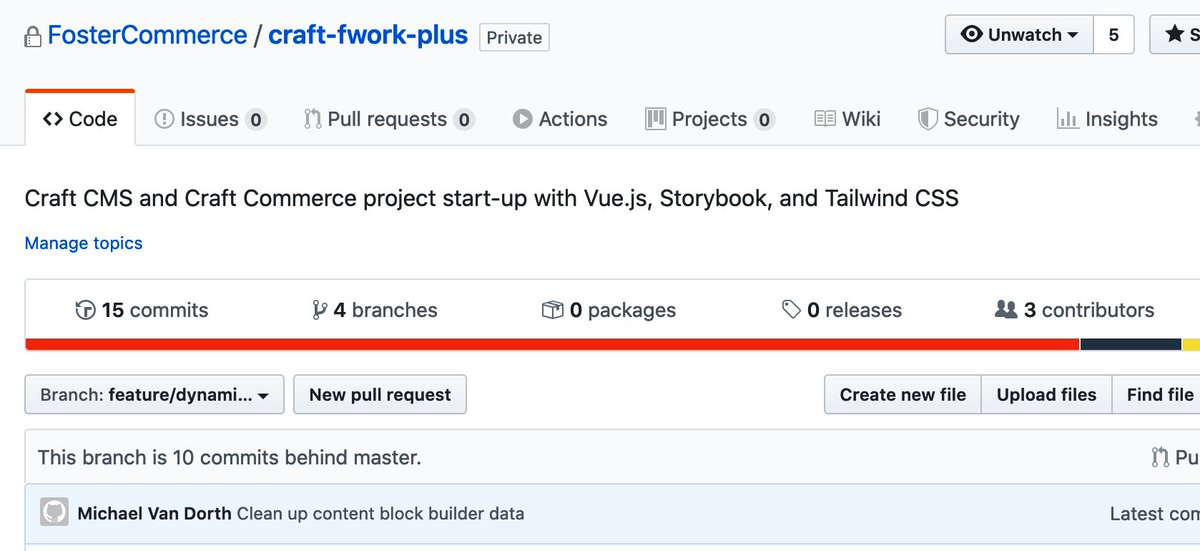Screen dimensions: 1200x551
Task: View the 4 branches list
Action: [375, 310]
